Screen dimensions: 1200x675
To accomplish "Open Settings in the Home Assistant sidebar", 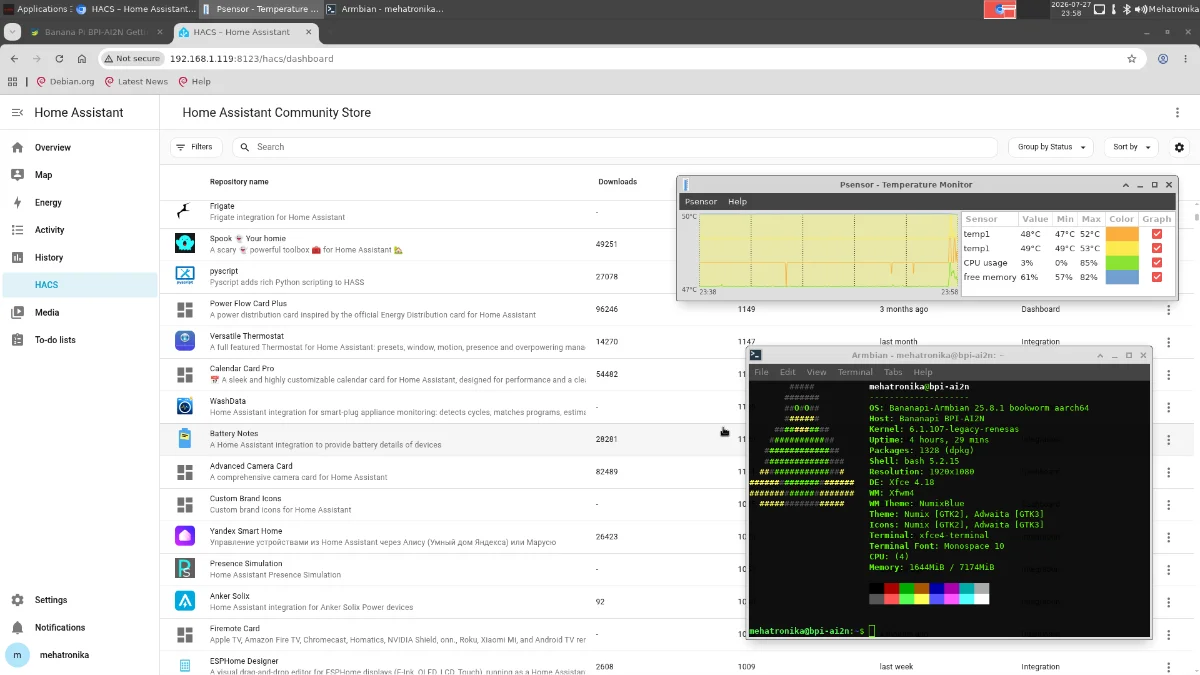I will coord(80,600).
